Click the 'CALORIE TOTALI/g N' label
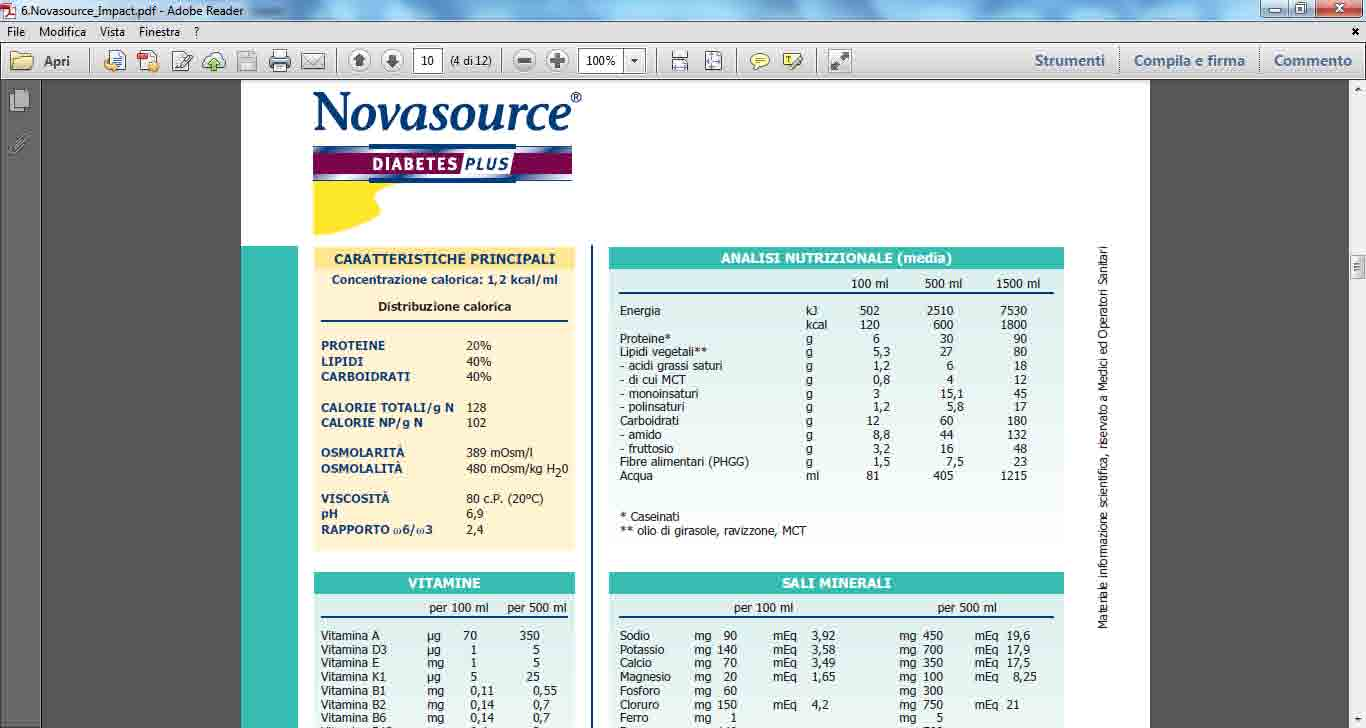The width and height of the screenshot is (1366, 728). [388, 408]
